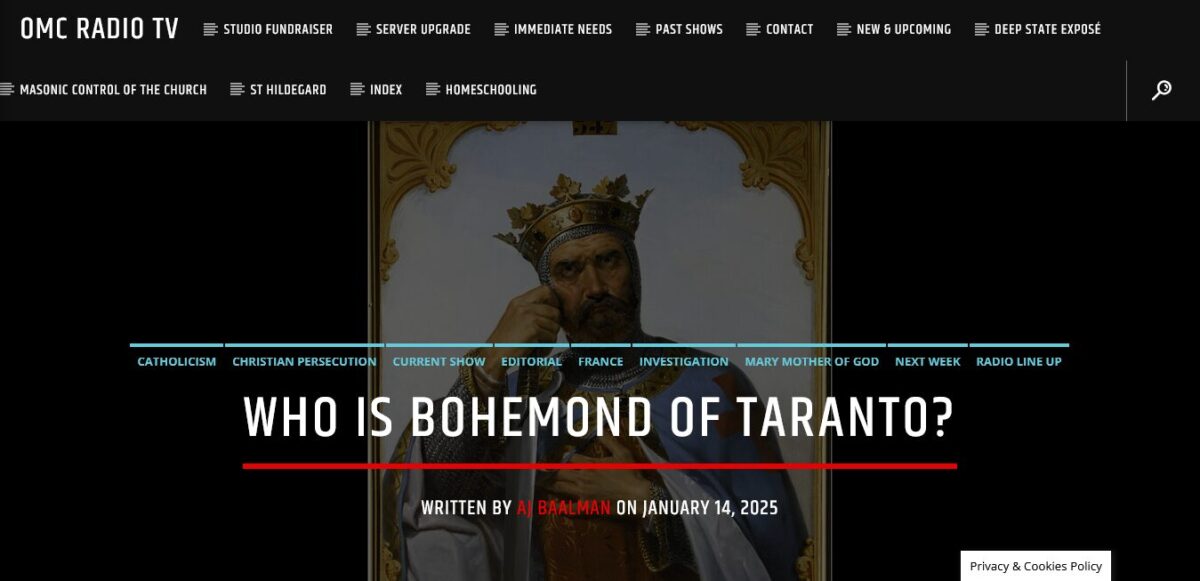This screenshot has width=1200, height=581.
Task: Select the Christian Persecution category tag
Action: (x=304, y=361)
